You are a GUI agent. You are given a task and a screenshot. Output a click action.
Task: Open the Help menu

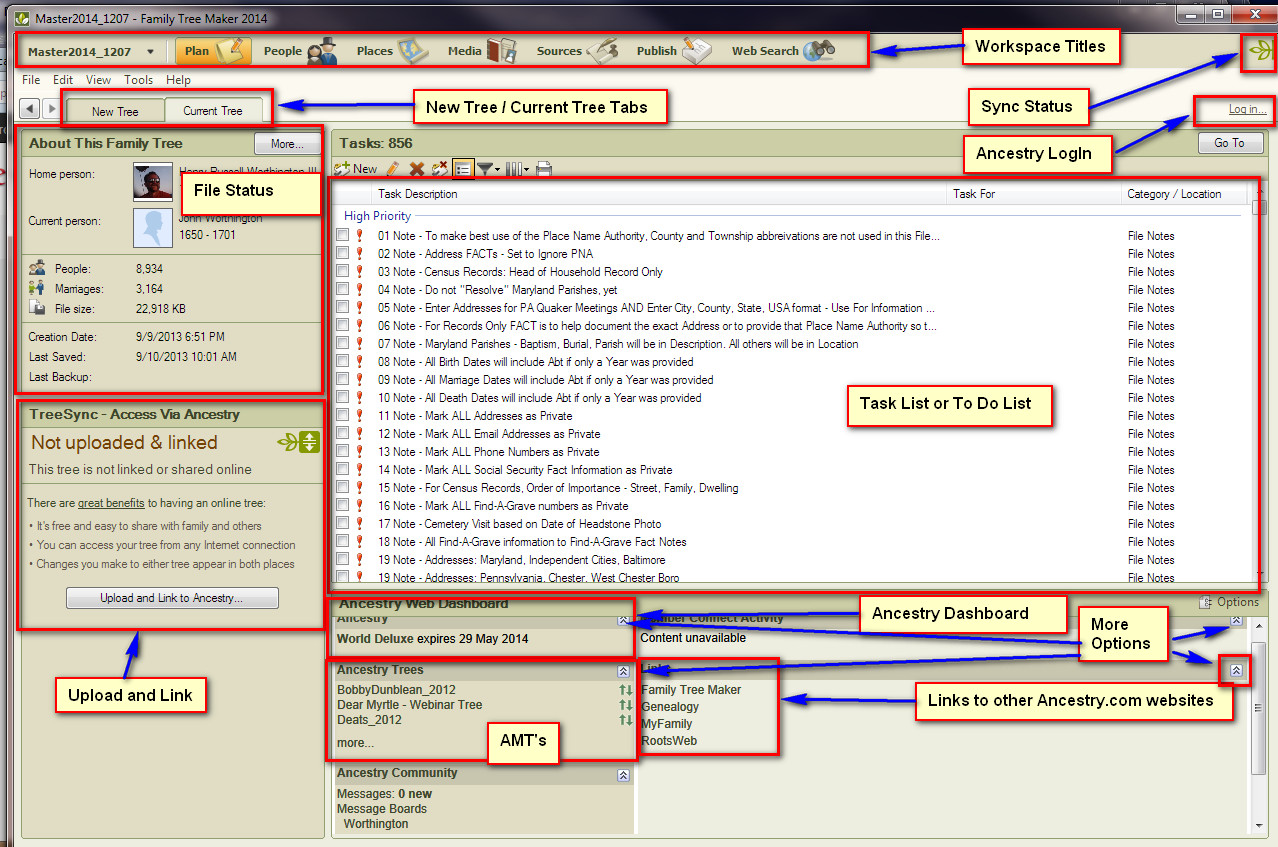pyautogui.click(x=178, y=80)
